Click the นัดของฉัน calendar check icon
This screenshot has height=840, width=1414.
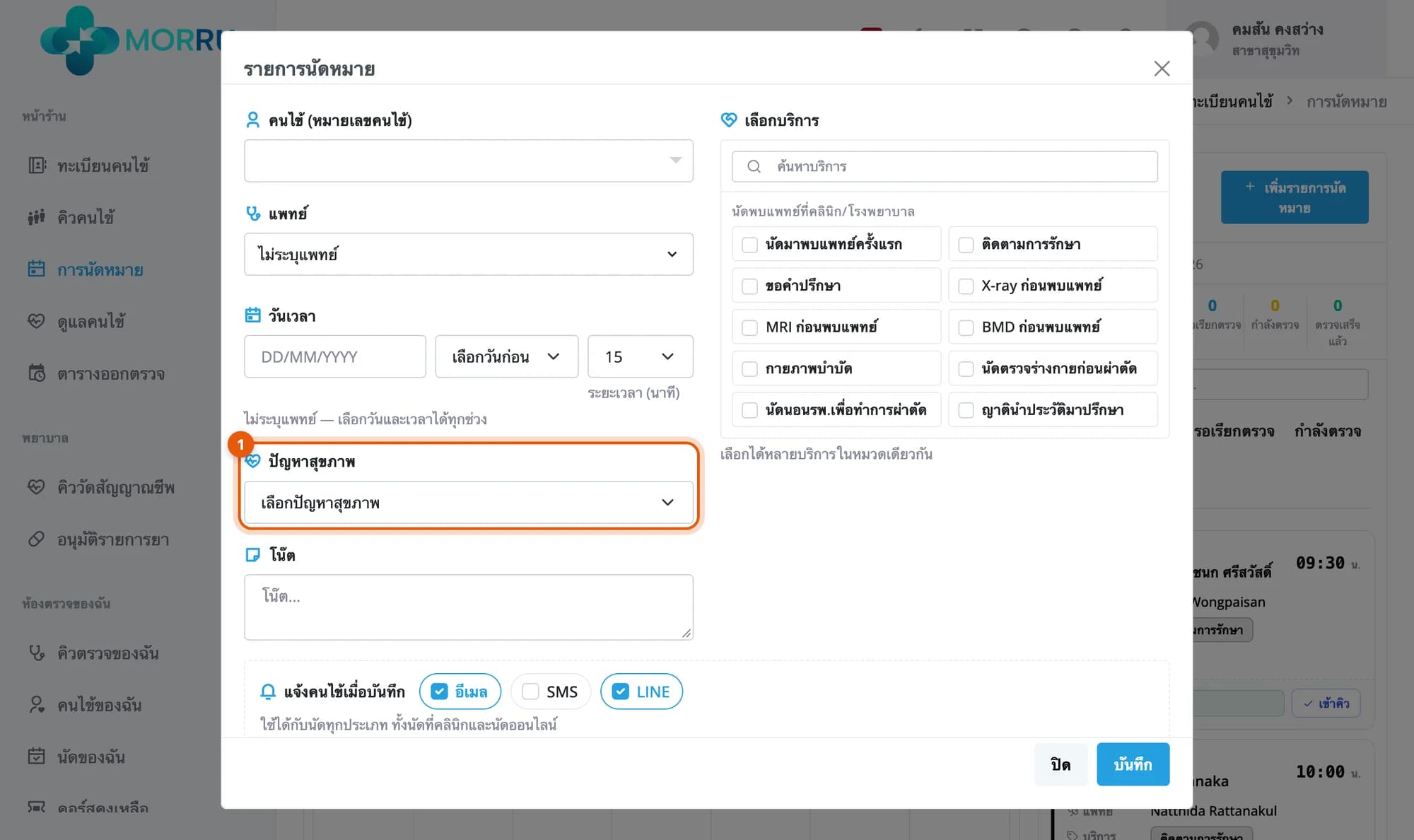point(37,757)
